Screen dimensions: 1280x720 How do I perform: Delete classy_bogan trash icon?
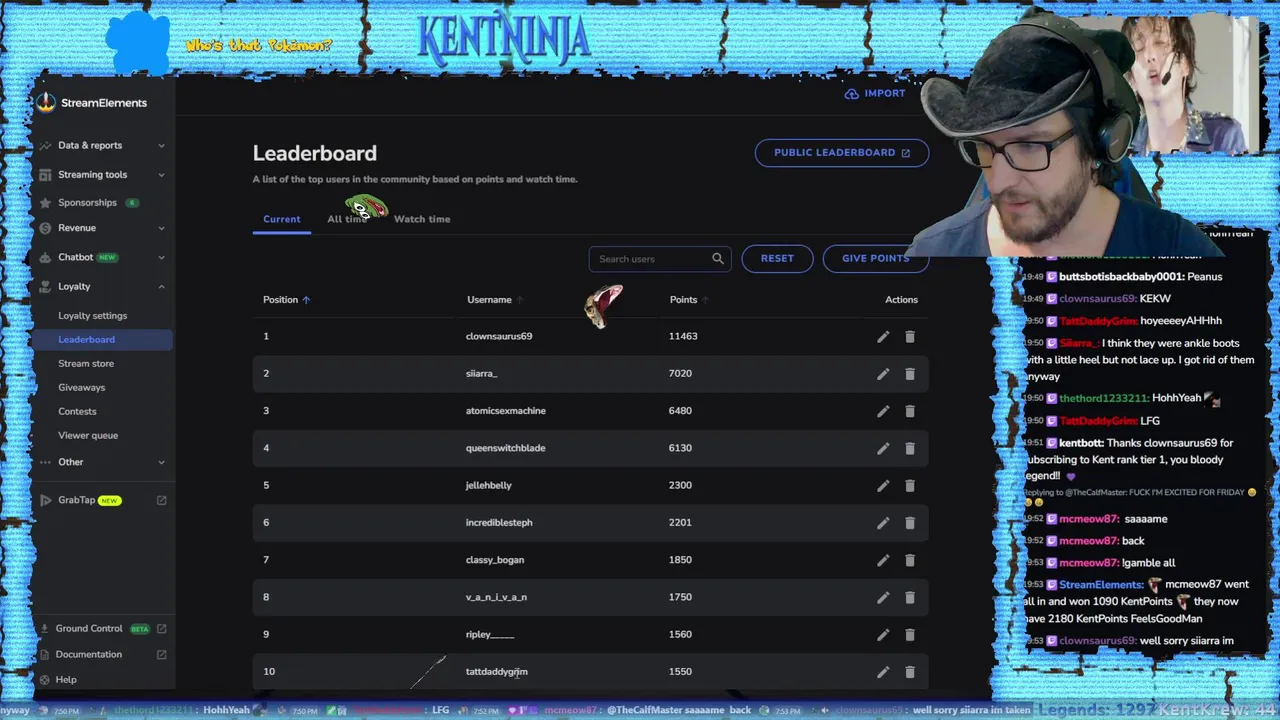[910, 560]
